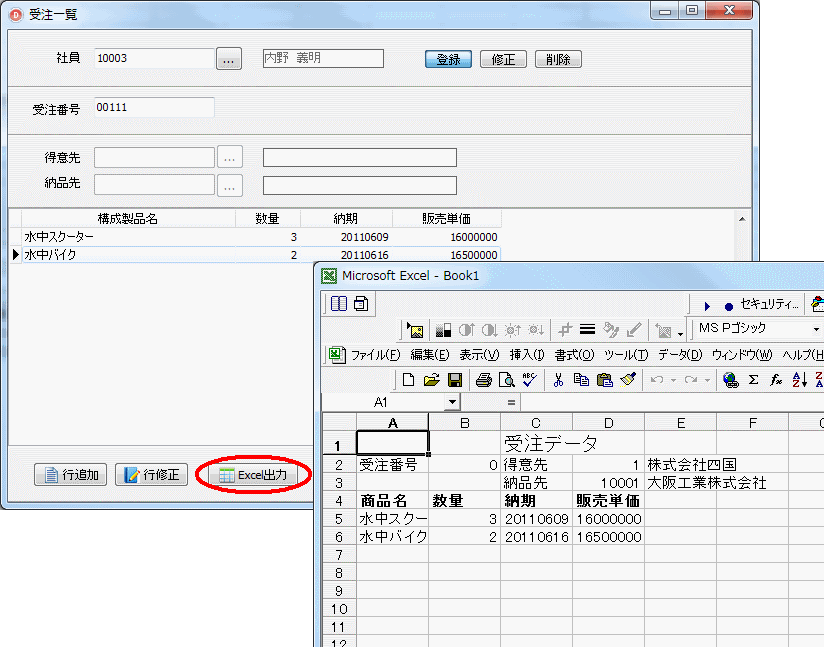Click the lookup button next to 社員 field

coord(229,59)
